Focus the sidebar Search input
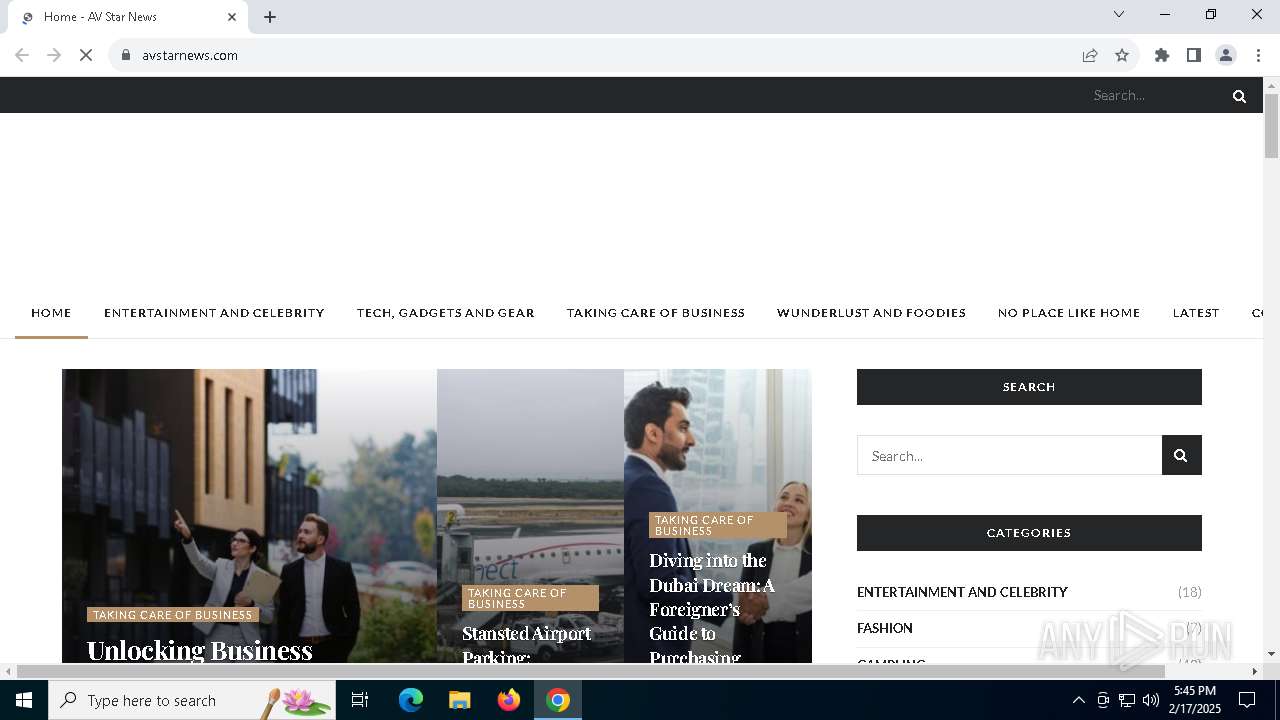This screenshot has width=1280, height=720. pyautogui.click(x=1009, y=455)
